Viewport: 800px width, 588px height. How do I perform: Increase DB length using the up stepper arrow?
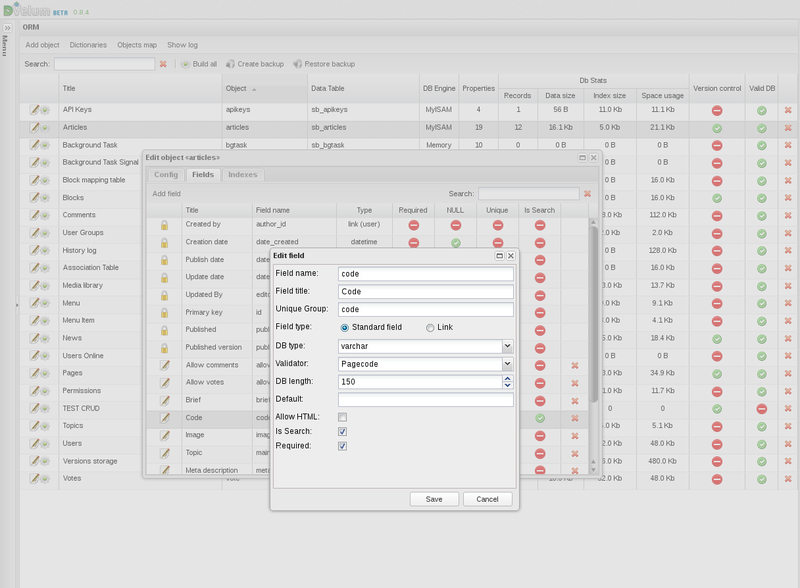tap(507, 378)
